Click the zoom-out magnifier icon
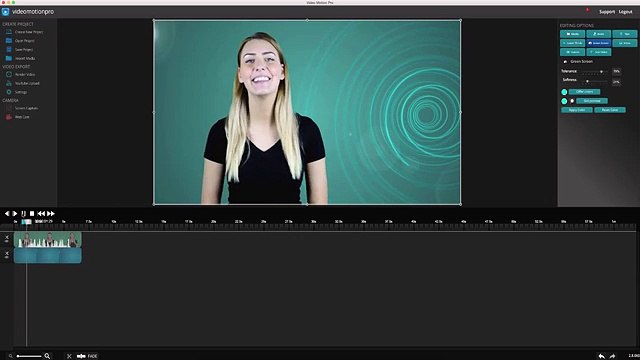Viewport: 640px width, 360px height. [11, 356]
